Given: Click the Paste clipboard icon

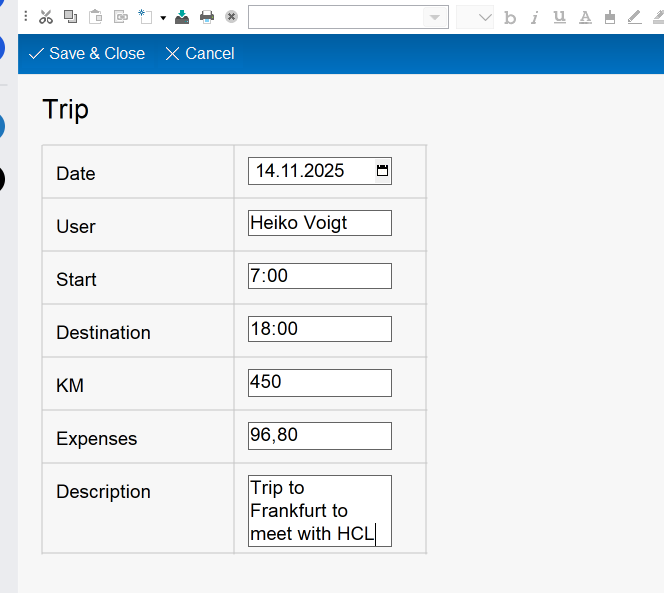Looking at the screenshot, I should pos(95,17).
